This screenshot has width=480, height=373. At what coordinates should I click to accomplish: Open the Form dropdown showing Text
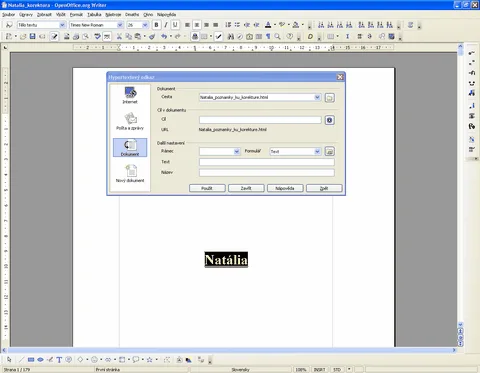point(317,151)
